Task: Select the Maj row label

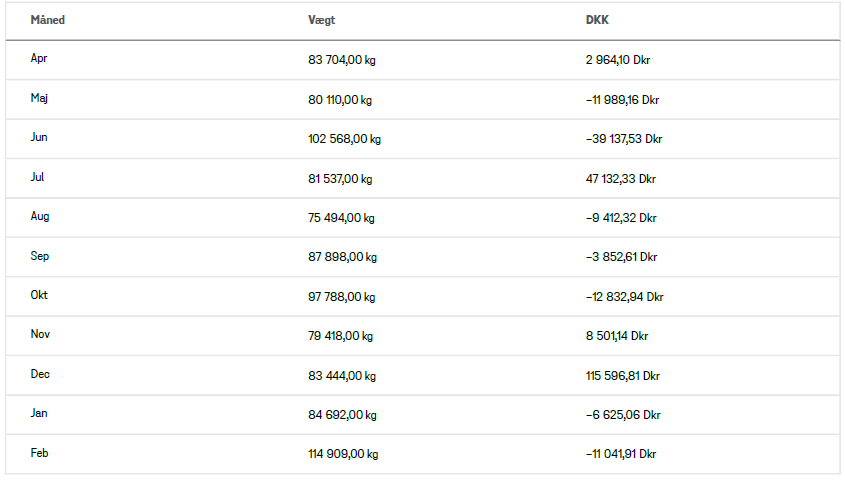Action: (39, 99)
